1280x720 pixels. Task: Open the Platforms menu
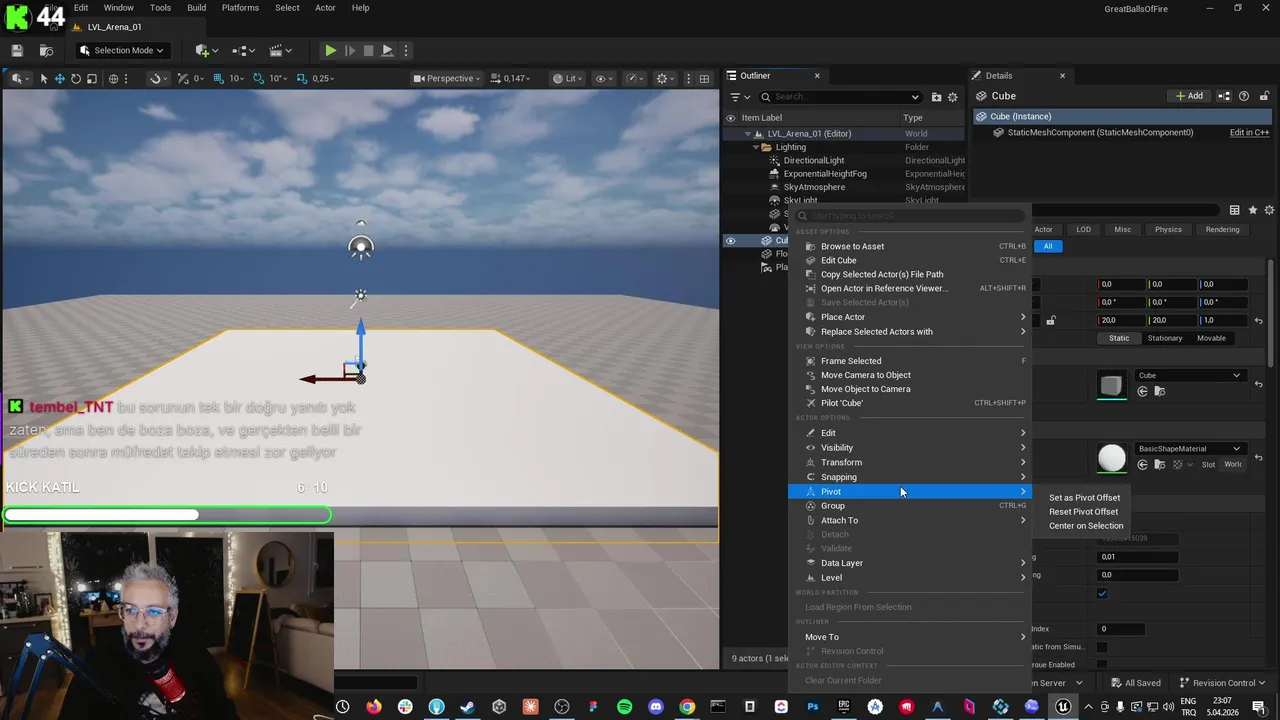240,8
